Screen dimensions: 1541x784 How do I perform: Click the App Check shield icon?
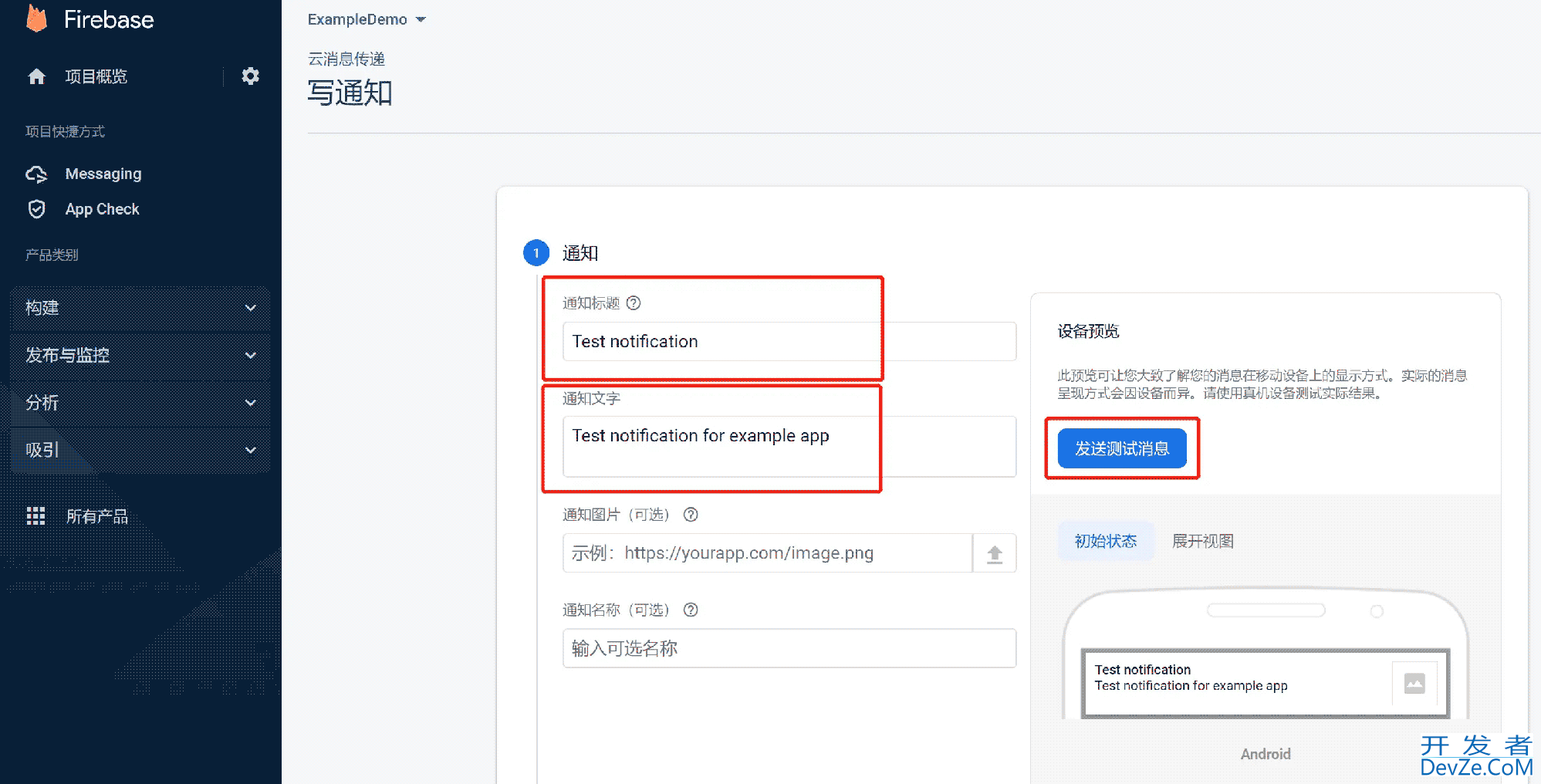[x=37, y=209]
